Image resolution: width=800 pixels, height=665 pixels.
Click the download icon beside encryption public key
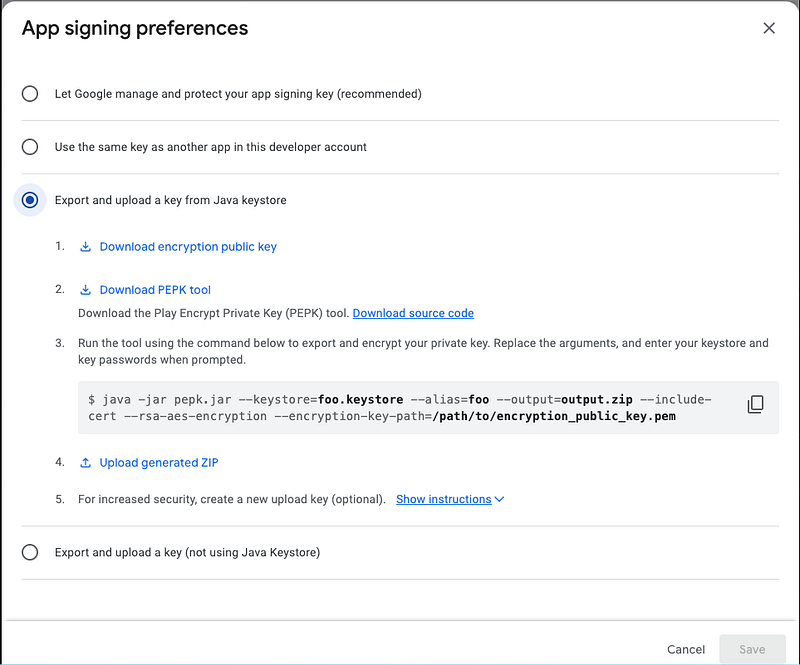[x=86, y=247]
